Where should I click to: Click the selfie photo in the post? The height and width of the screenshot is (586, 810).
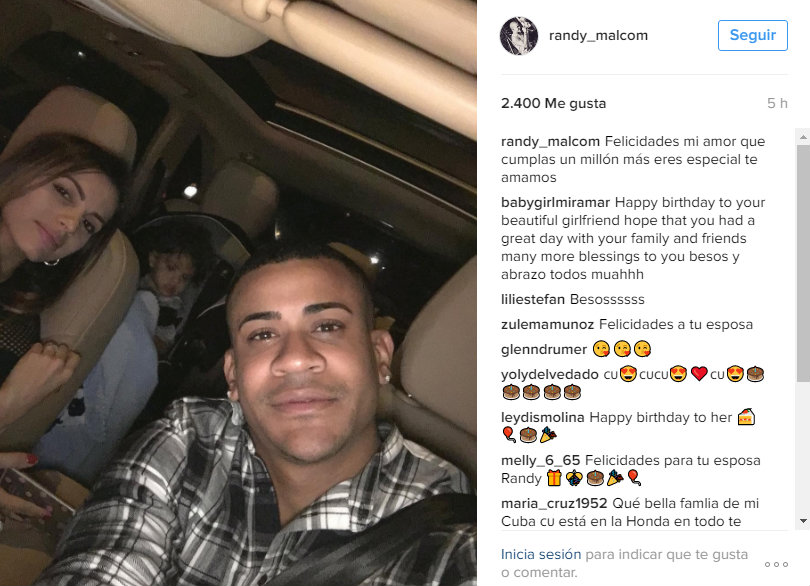(x=238, y=293)
